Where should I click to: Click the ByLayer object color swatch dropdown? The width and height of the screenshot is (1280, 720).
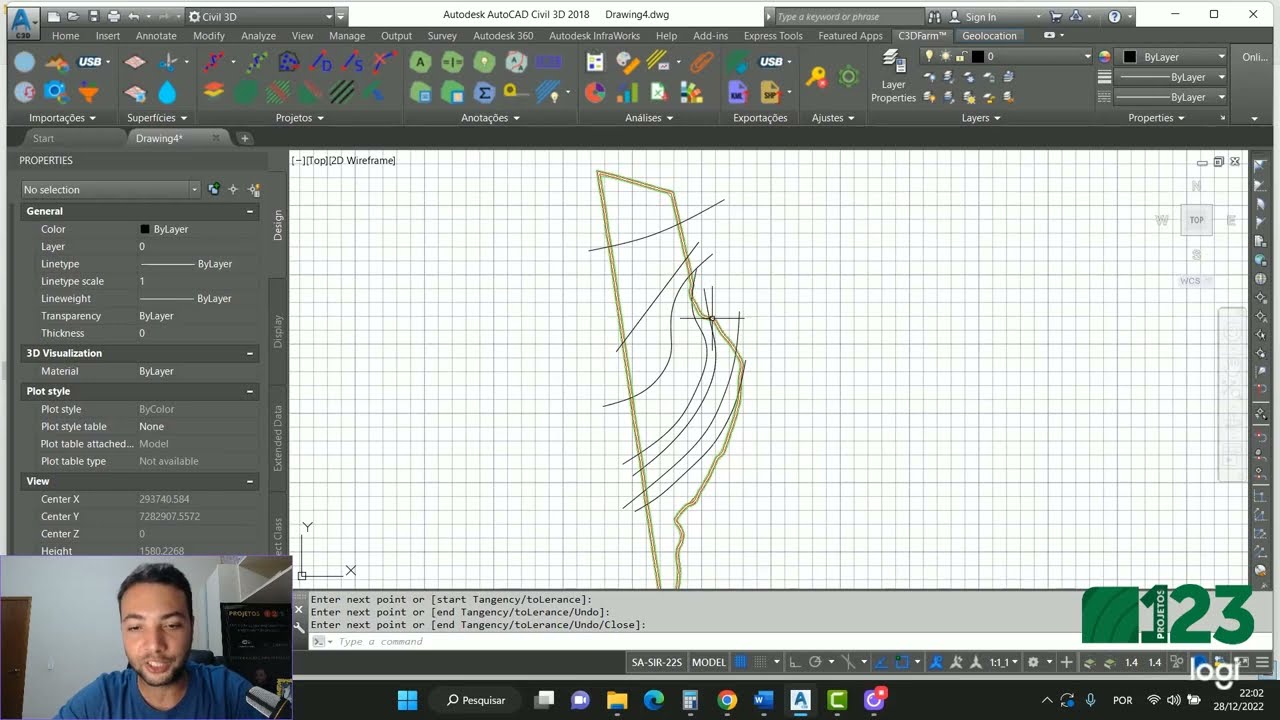coord(1172,57)
